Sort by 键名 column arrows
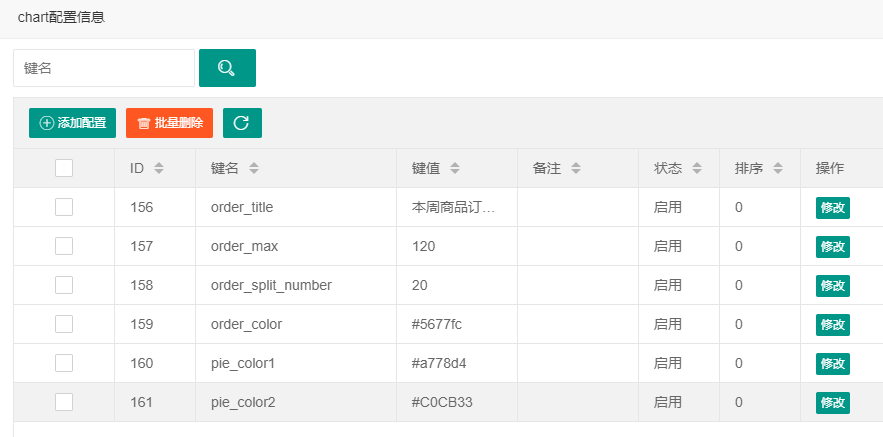883x437 pixels. click(254, 168)
